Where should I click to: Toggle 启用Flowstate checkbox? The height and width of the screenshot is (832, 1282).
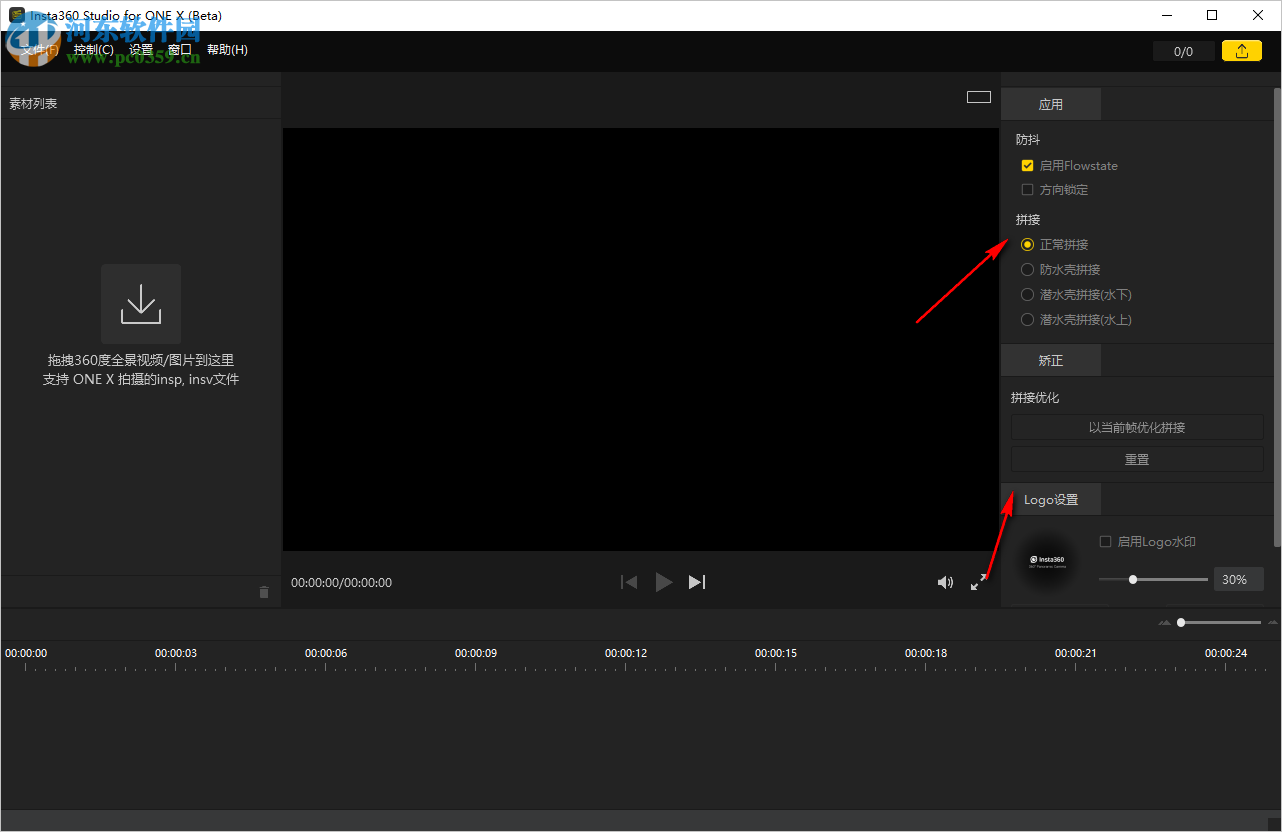pyautogui.click(x=1027, y=166)
